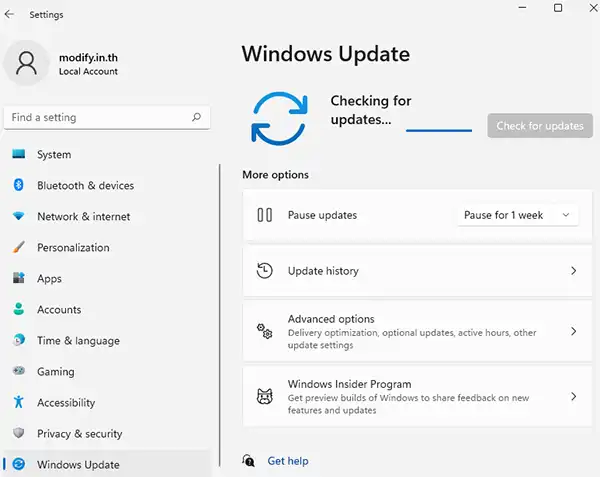The width and height of the screenshot is (600, 477).
Task: Click the Accessibility figure icon
Action: click(18, 403)
